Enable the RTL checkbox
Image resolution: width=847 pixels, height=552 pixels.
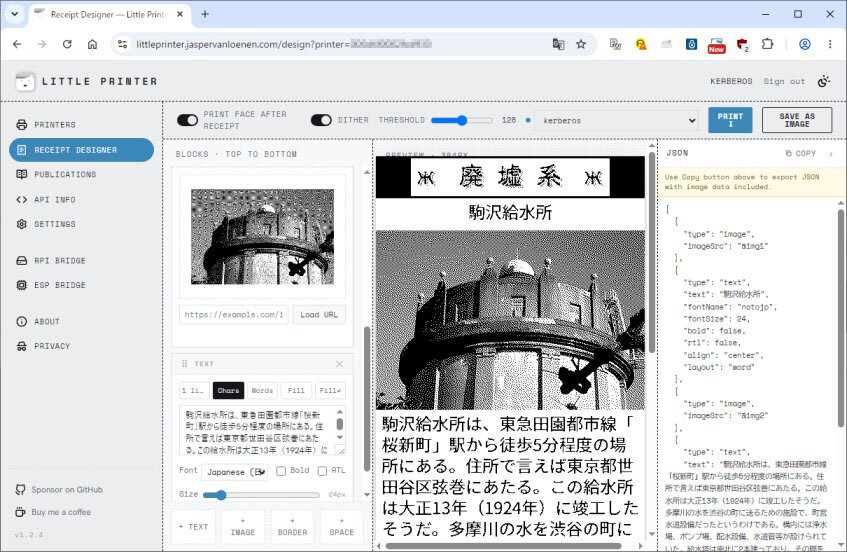pyautogui.click(x=322, y=471)
